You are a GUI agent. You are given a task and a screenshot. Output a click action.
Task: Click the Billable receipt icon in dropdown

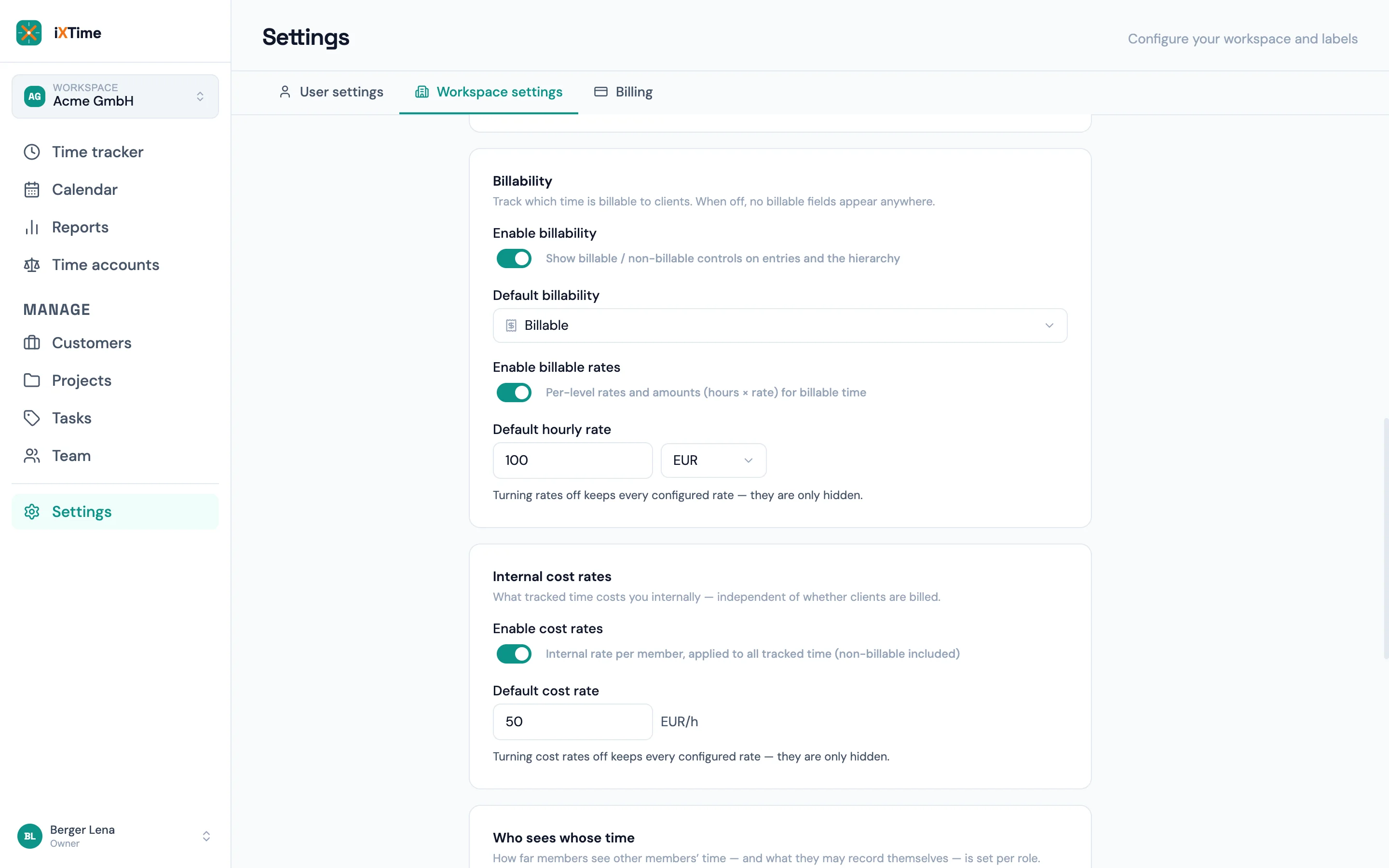click(511, 325)
